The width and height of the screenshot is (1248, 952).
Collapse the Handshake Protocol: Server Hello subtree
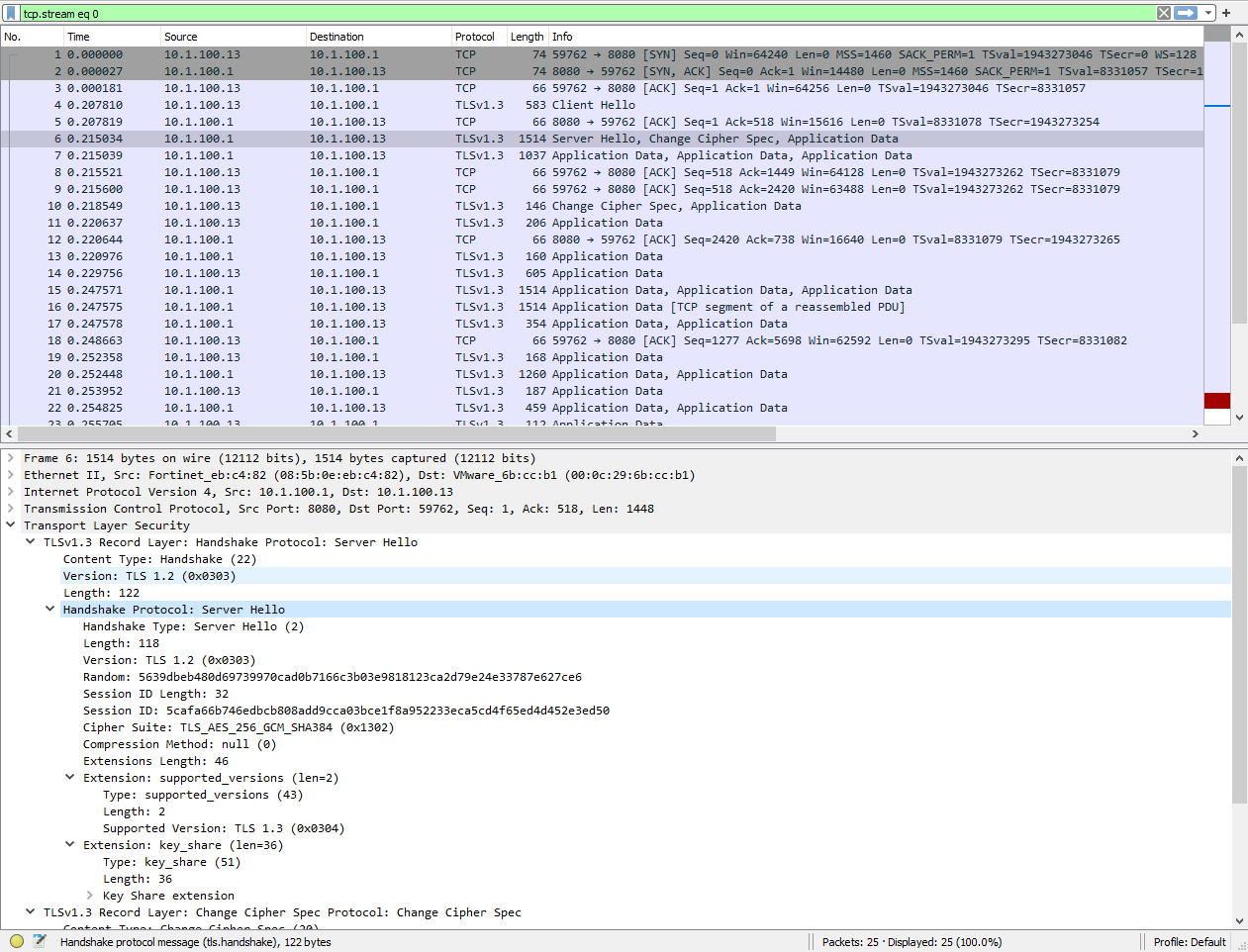49,609
